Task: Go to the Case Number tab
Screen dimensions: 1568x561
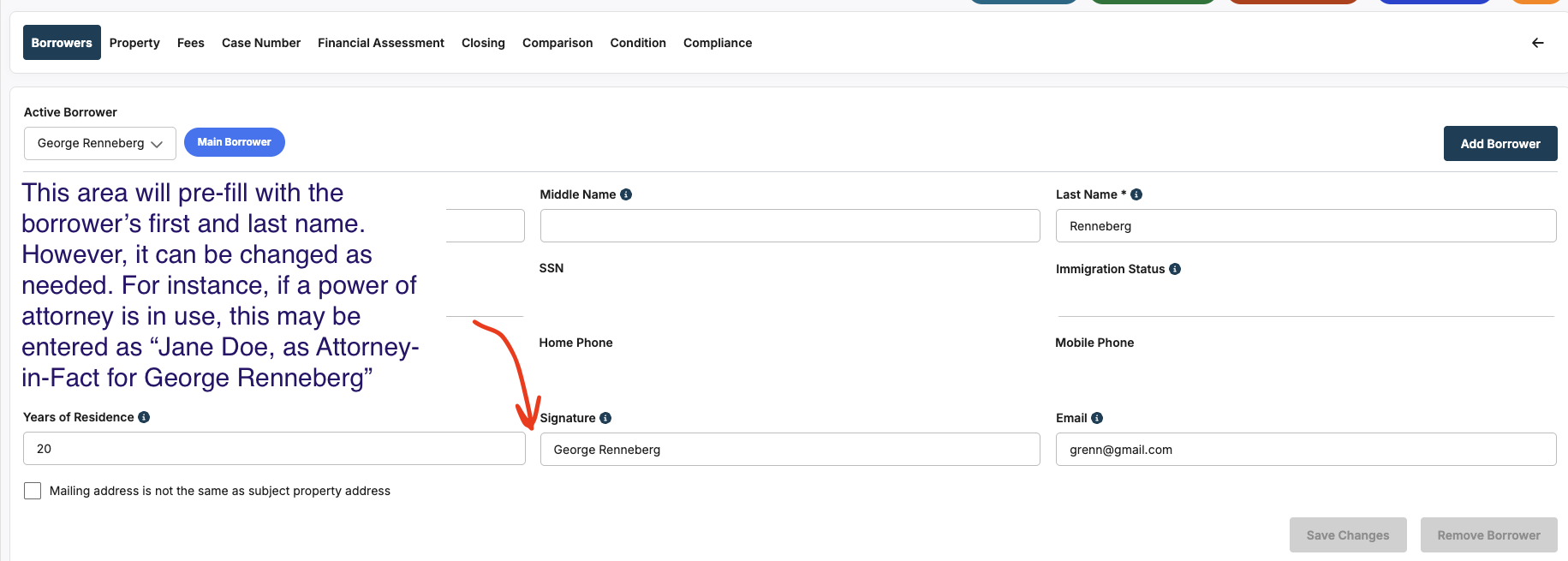Action: coord(260,43)
